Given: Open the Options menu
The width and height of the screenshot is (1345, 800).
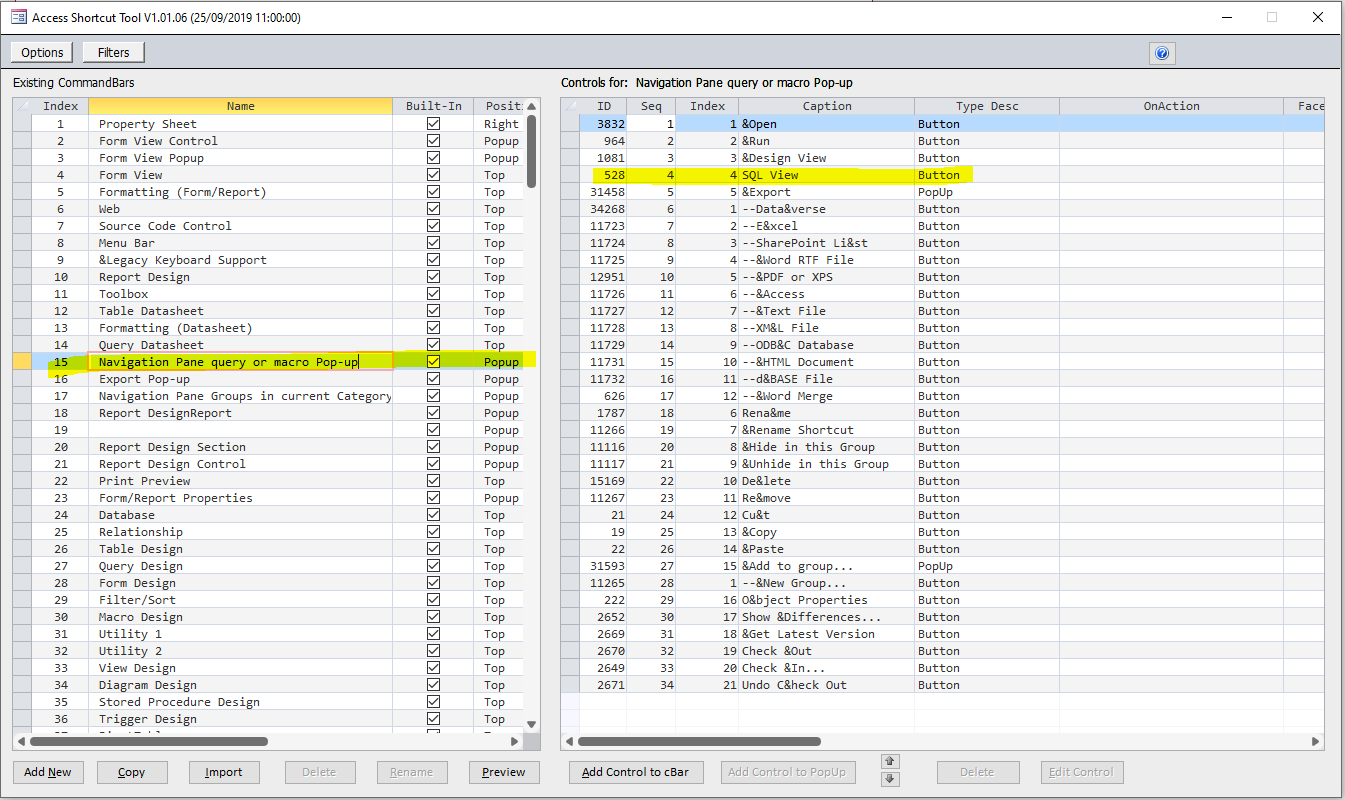Looking at the screenshot, I should 42,52.
